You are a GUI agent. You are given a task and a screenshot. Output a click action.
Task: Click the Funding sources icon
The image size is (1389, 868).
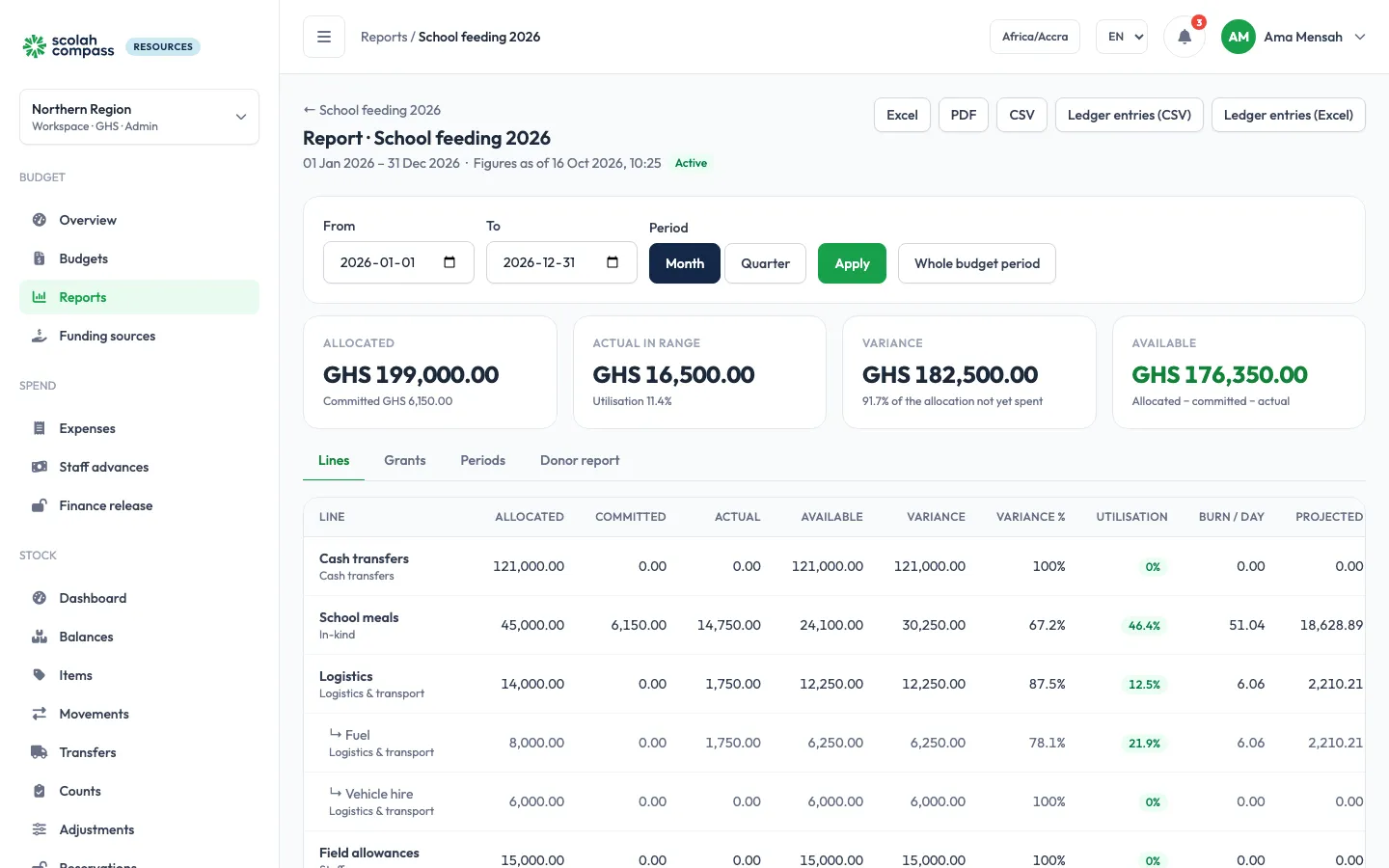tap(40, 336)
